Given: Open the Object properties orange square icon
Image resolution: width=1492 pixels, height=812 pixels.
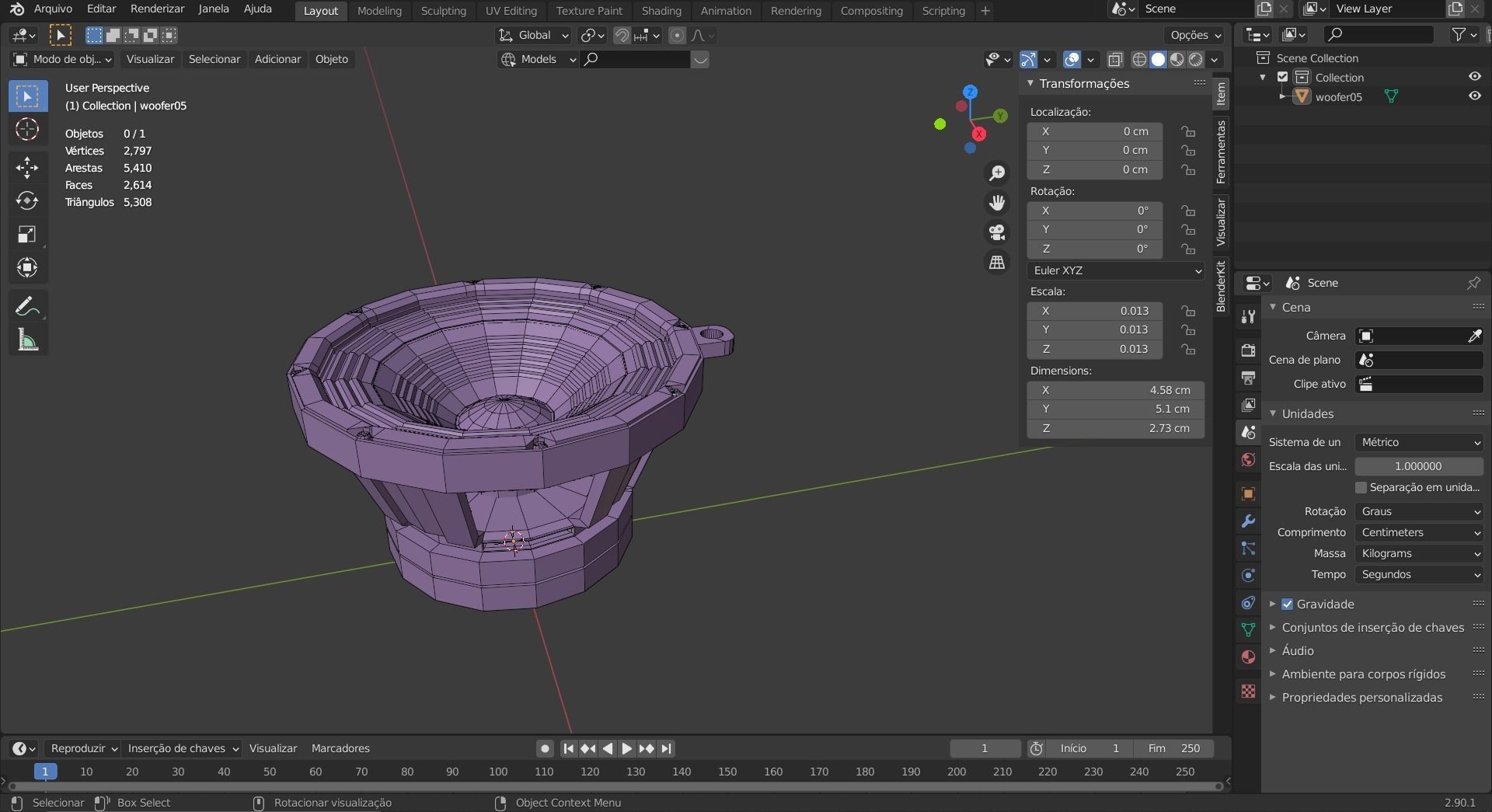Looking at the screenshot, I should click(x=1248, y=493).
